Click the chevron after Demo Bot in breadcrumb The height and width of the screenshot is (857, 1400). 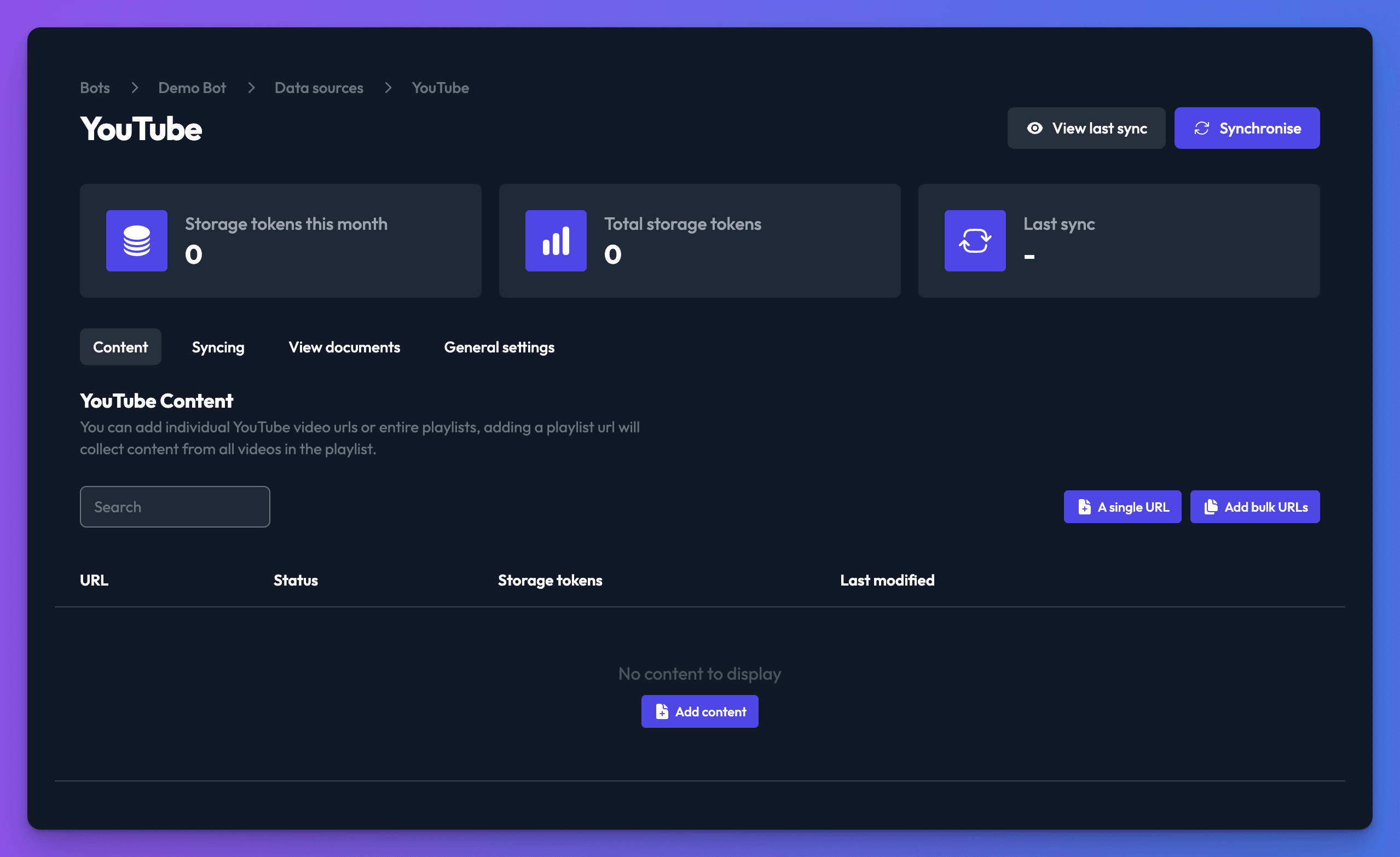pos(251,88)
